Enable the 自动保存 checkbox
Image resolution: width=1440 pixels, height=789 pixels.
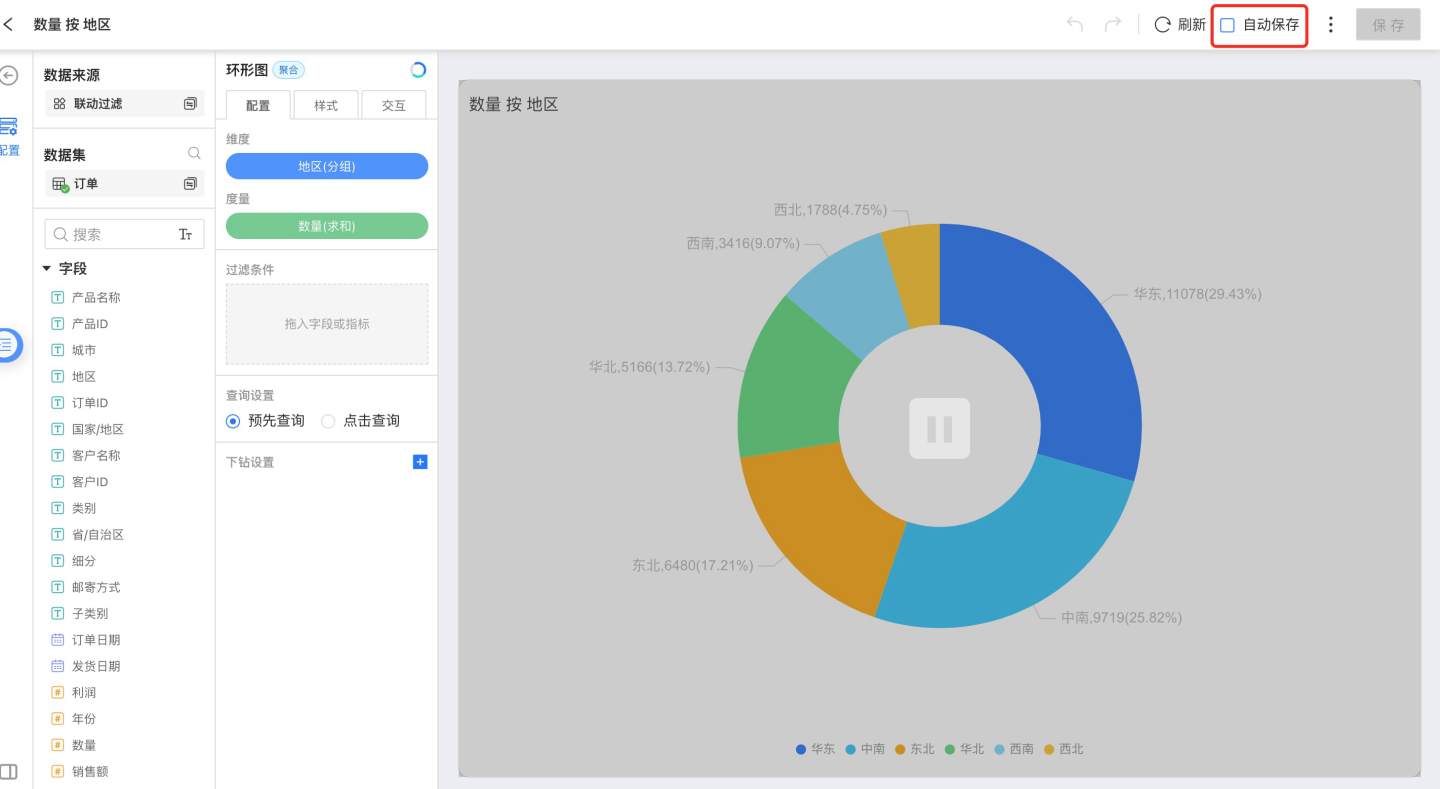1228,25
